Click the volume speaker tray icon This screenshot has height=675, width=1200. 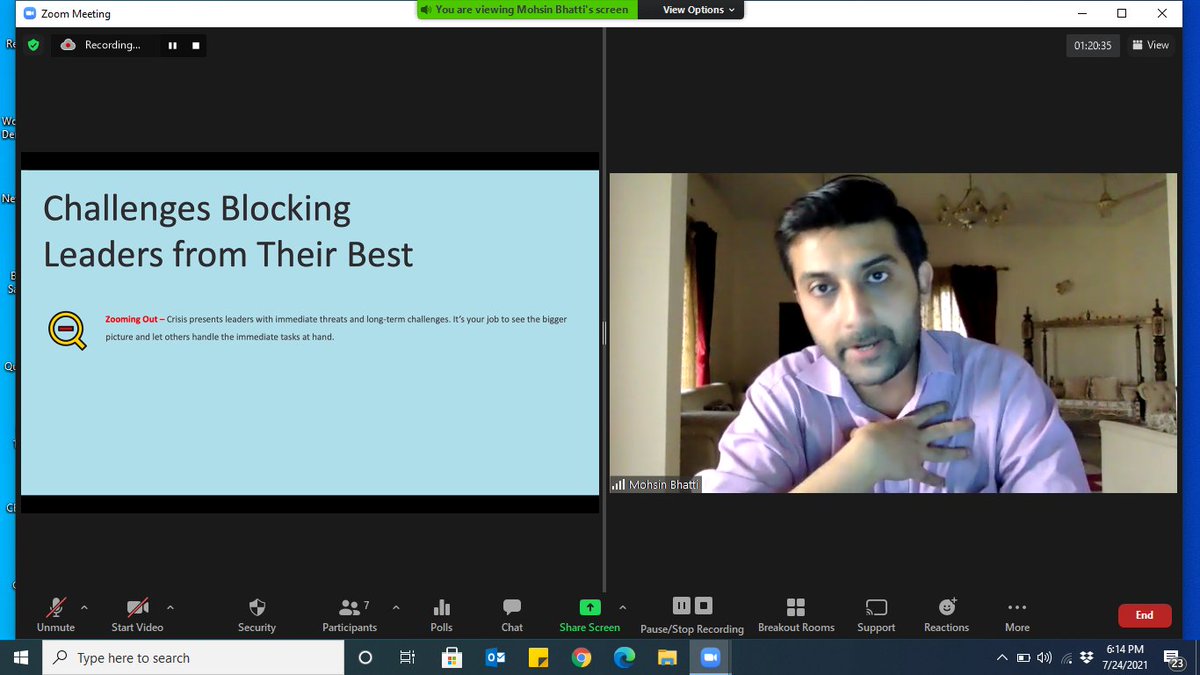1044,658
